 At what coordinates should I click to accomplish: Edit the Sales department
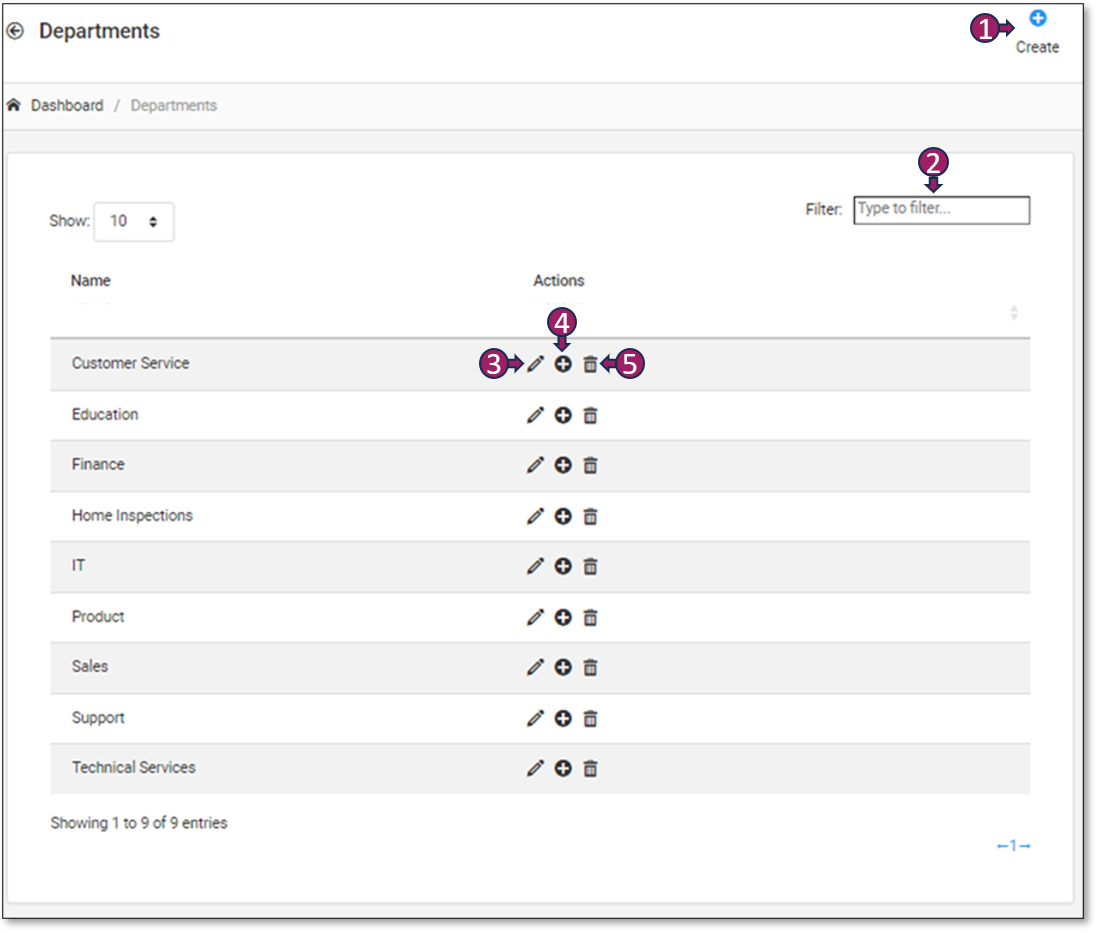click(x=535, y=668)
